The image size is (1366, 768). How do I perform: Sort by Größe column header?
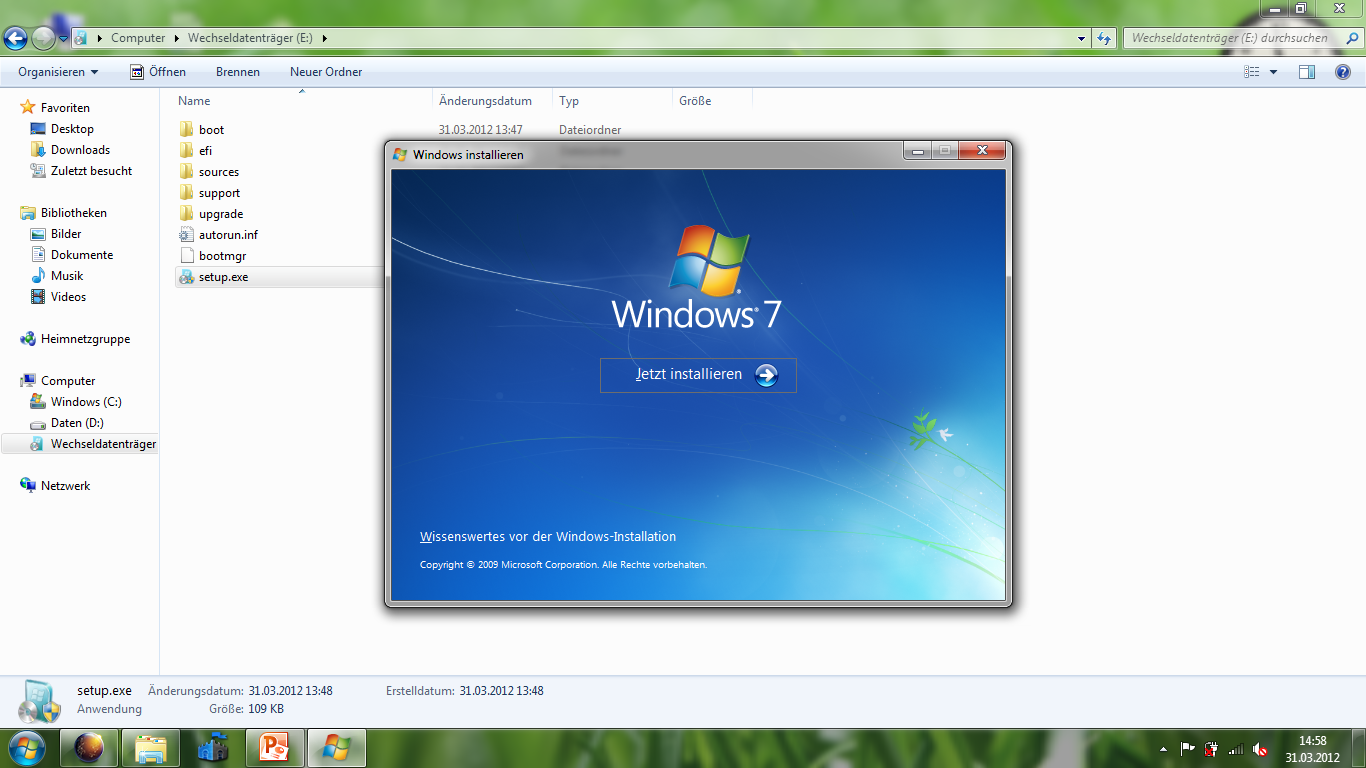pyautogui.click(x=712, y=101)
